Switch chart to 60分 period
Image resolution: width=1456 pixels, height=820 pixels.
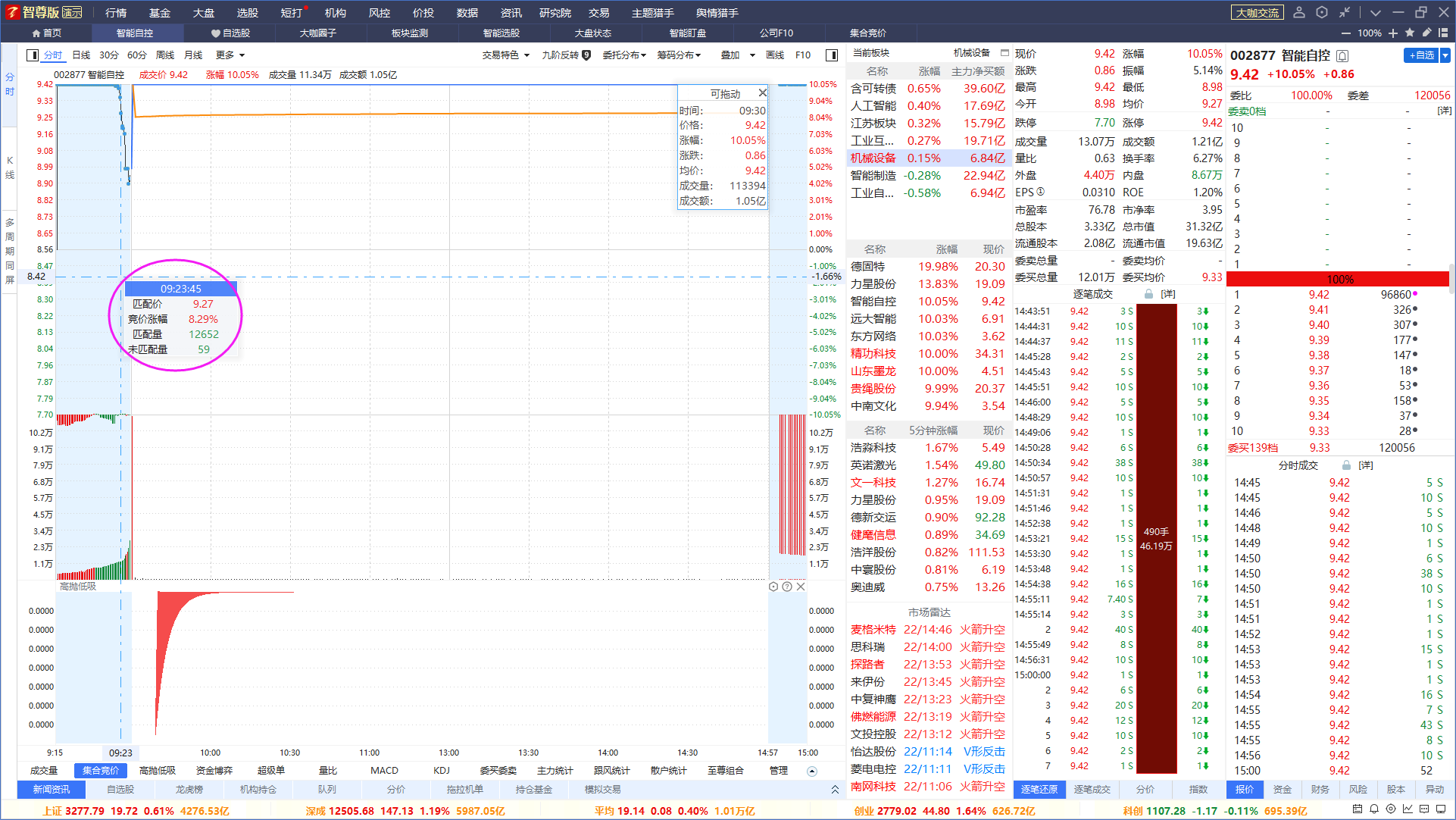pos(137,55)
